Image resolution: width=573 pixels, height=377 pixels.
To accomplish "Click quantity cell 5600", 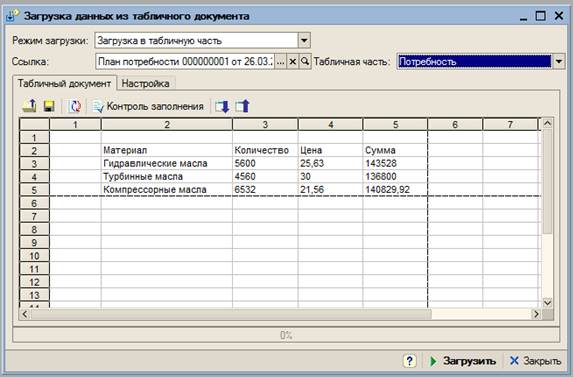I will [x=265, y=163].
